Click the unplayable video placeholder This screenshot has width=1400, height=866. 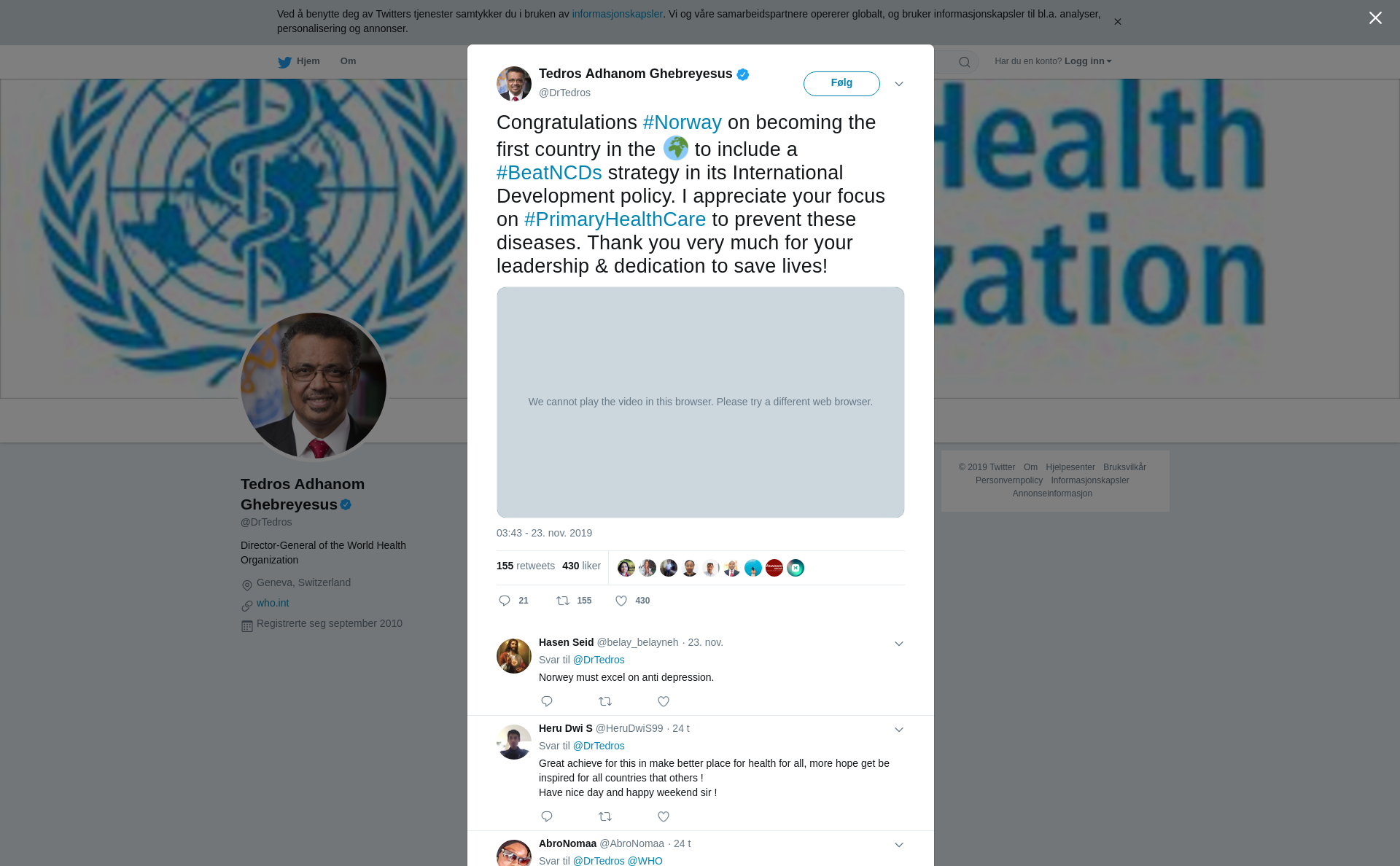click(x=701, y=402)
